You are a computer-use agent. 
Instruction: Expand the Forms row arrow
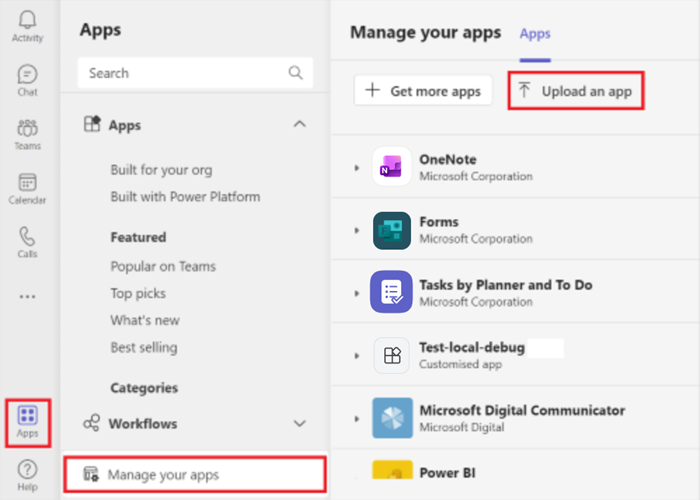(x=357, y=230)
